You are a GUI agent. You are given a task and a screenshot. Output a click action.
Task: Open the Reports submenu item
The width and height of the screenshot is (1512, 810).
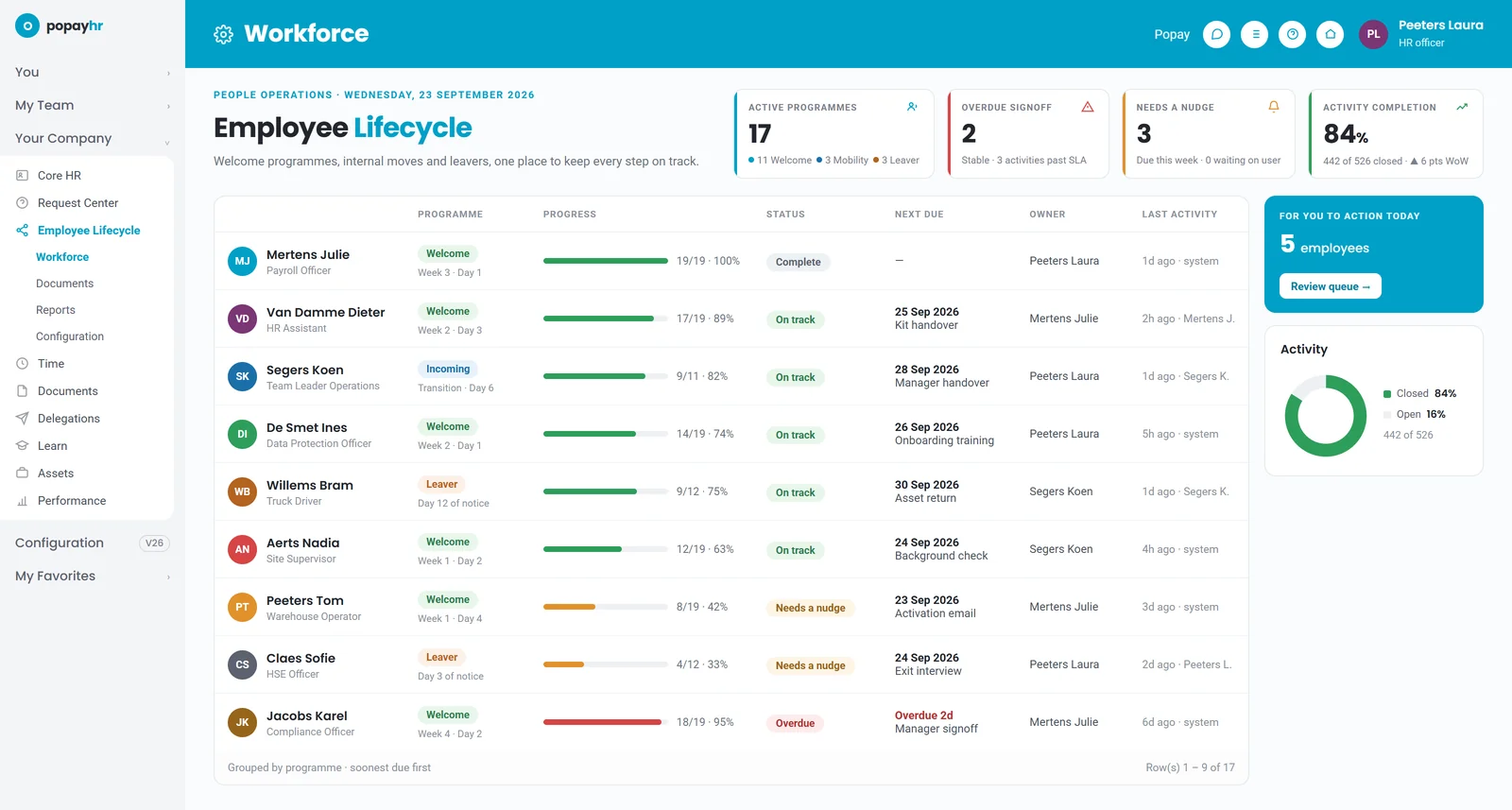coord(56,310)
